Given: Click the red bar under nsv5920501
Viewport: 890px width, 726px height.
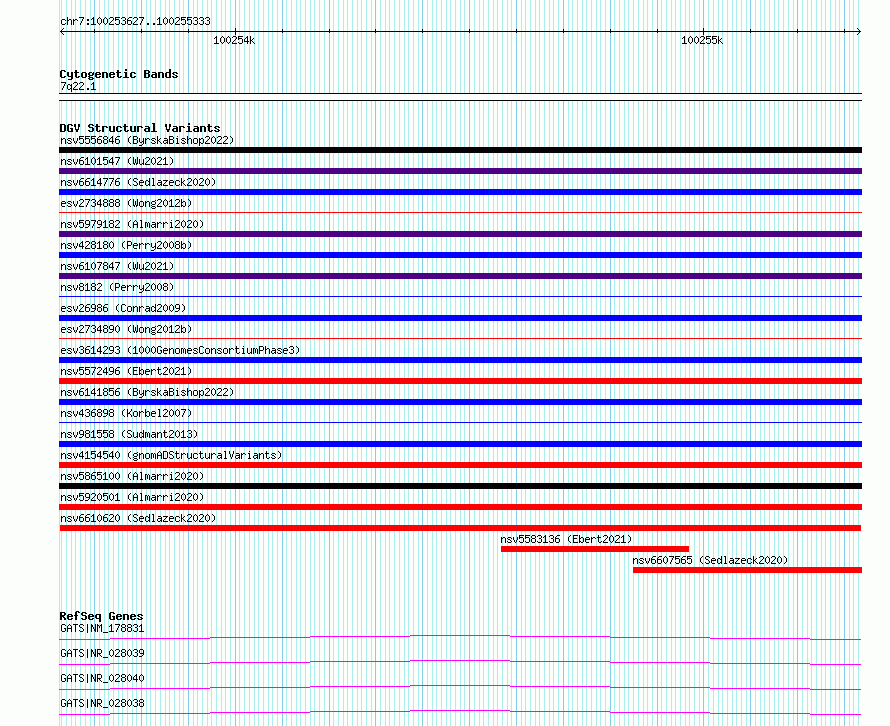Looking at the screenshot, I should pyautogui.click(x=460, y=507).
